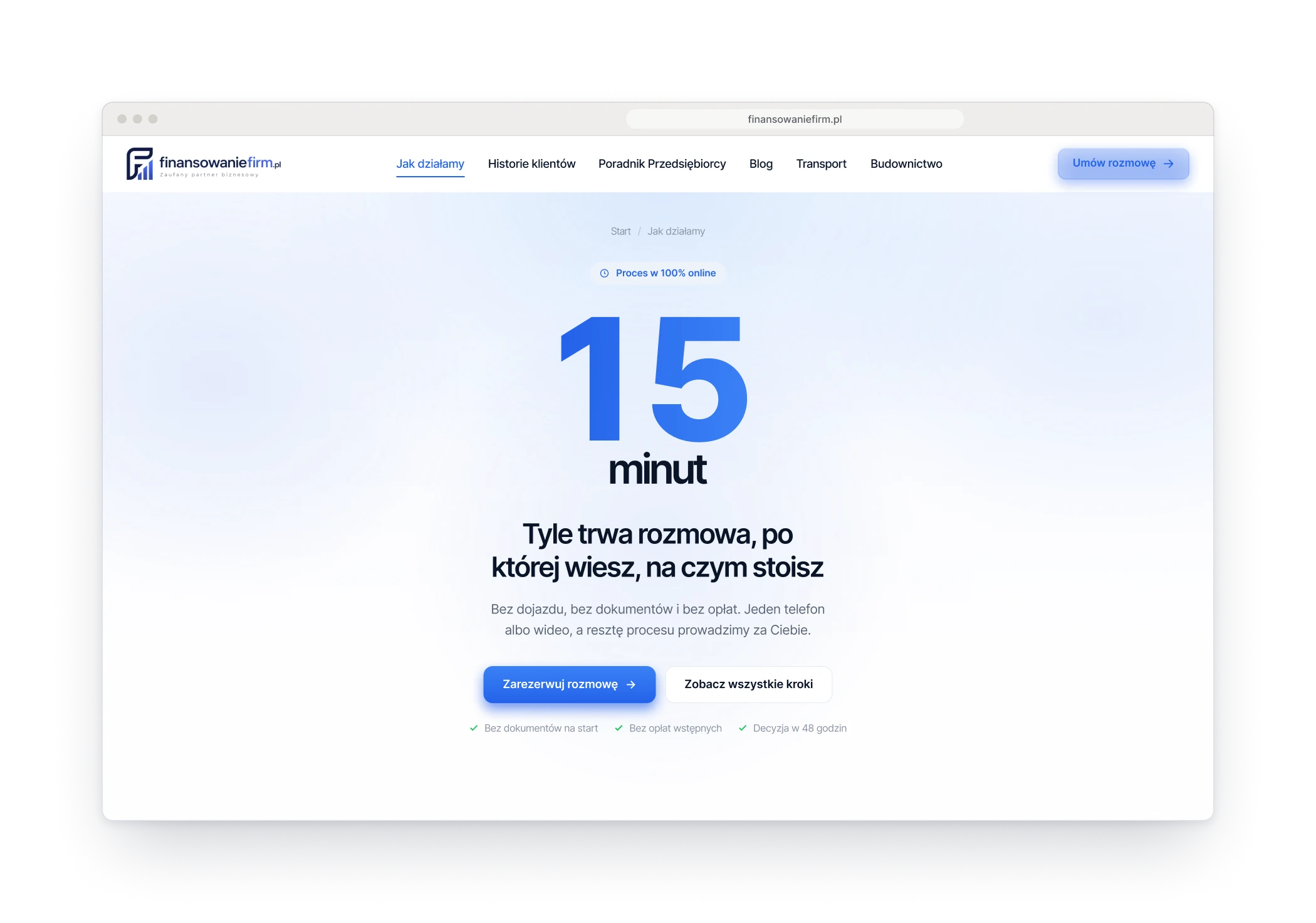The width and height of the screenshot is (1316, 923).
Task: Click the word minut
Action: 657,470
